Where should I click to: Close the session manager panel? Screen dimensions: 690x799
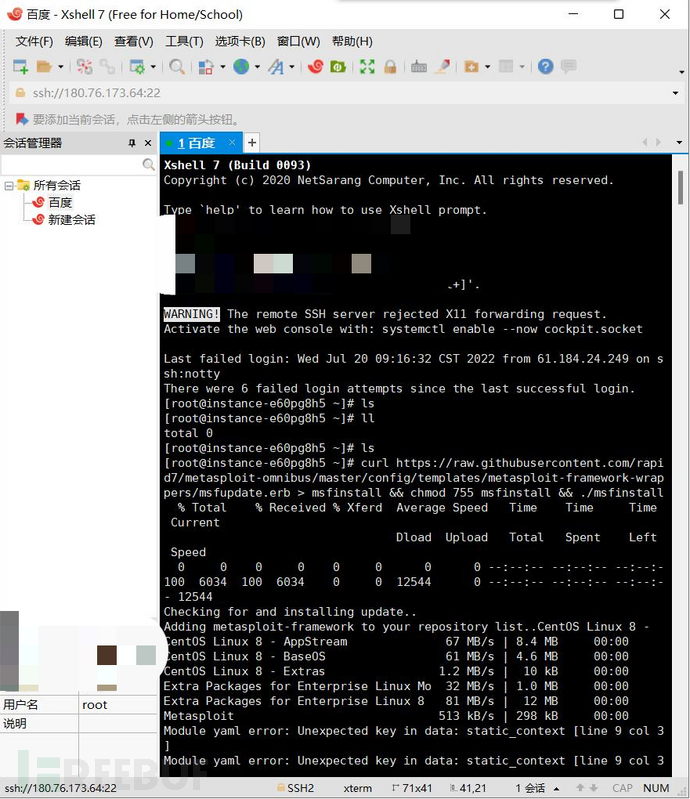pos(148,143)
